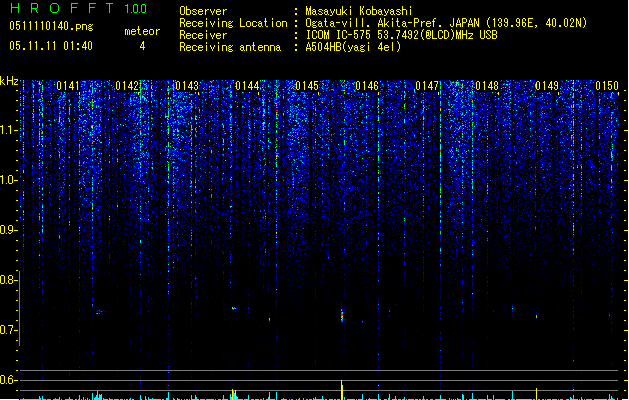629x400 pixels.
Task: Click the meteor count label
Action: coord(142,31)
